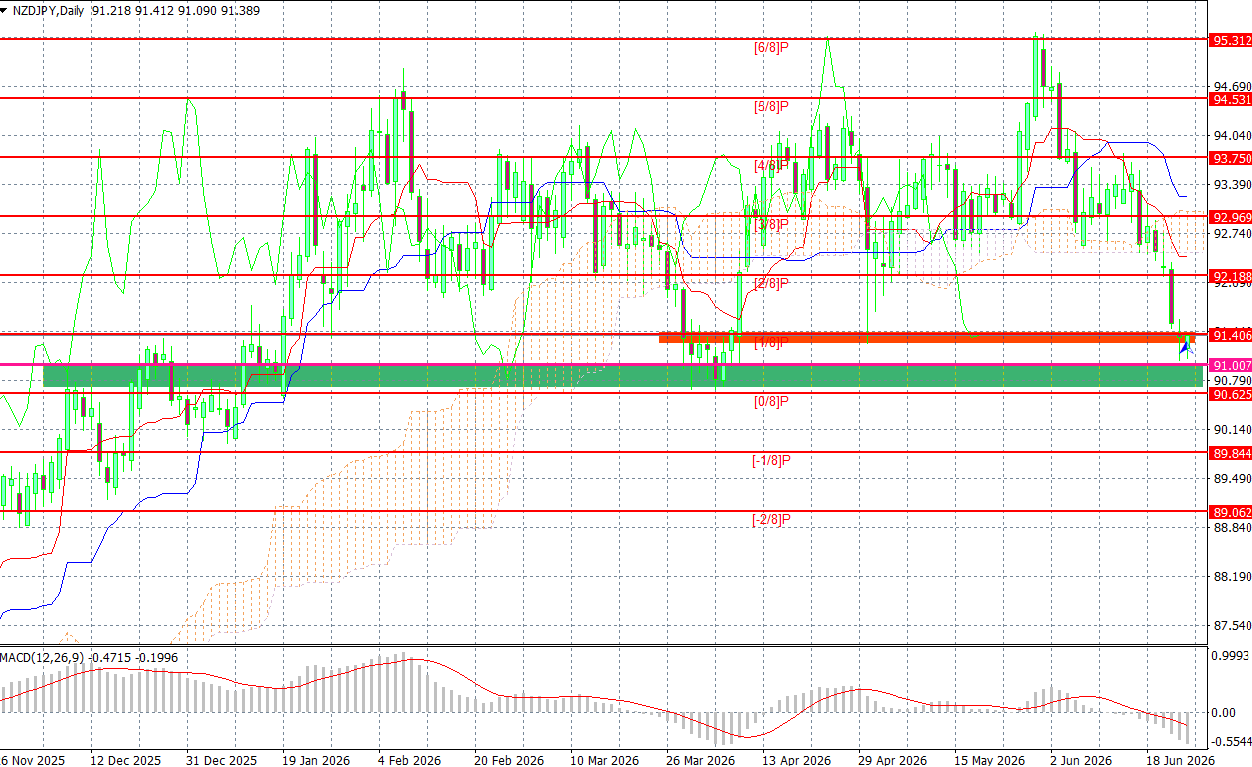Select the green support zone rectangle
Screen dimensions: 1252x767
pos(623,375)
